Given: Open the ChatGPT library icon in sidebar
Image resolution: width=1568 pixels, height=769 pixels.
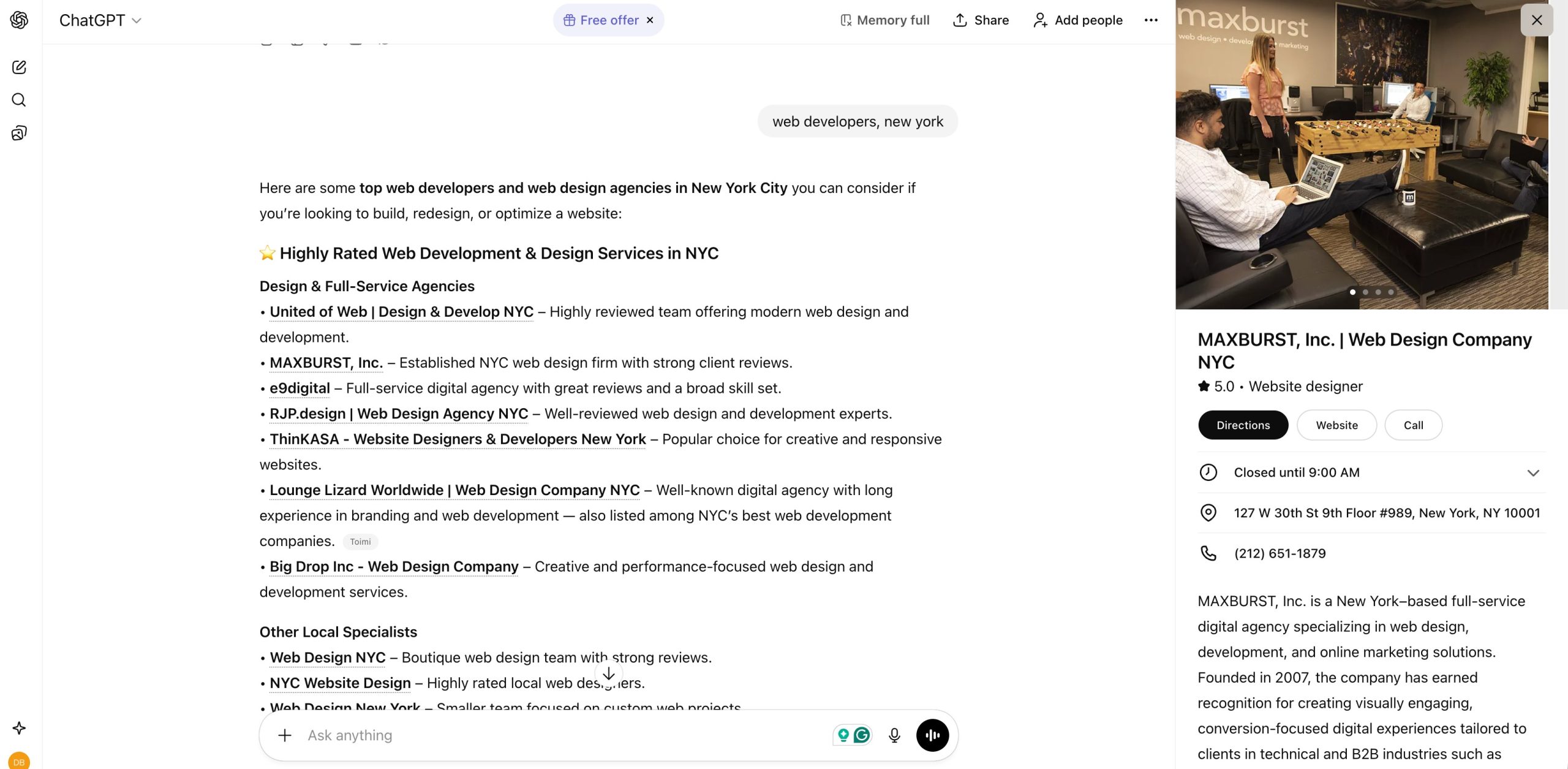Looking at the screenshot, I should point(19,133).
